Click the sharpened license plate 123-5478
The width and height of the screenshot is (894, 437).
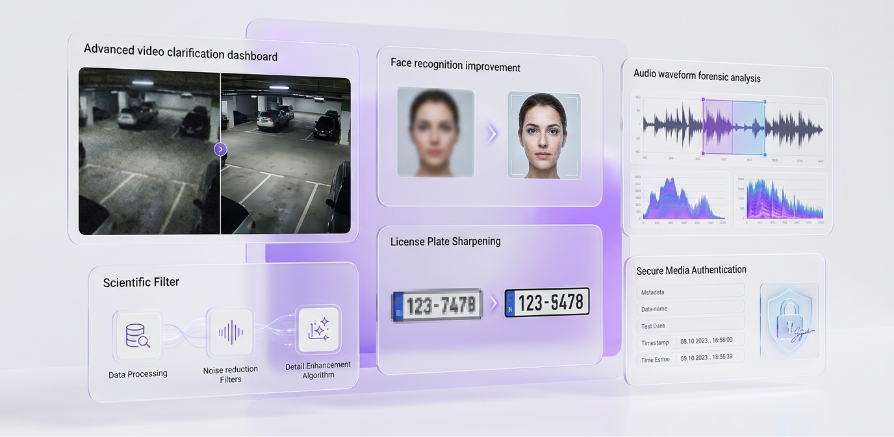547,302
